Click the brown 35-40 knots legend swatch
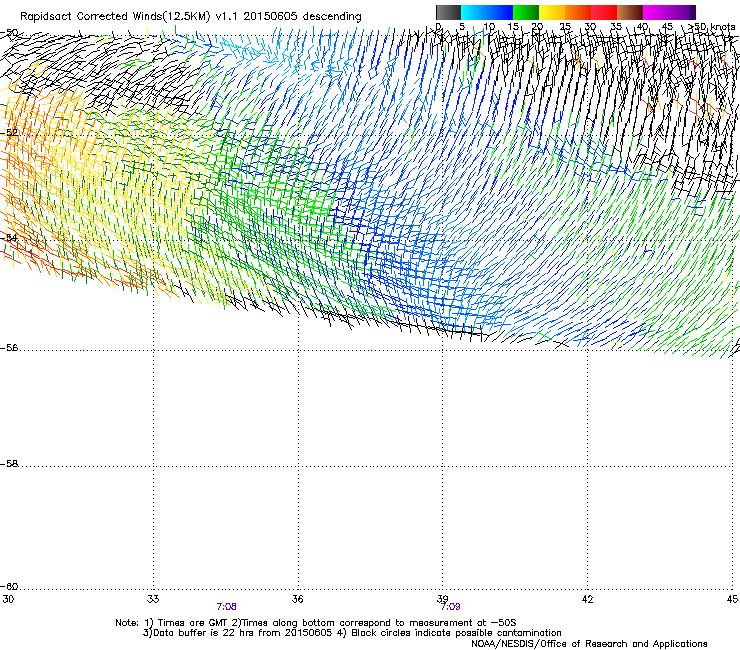The height and width of the screenshot is (650, 740). pyautogui.click(x=630, y=12)
